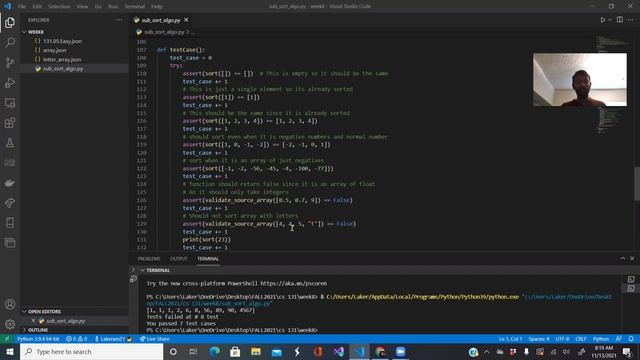The height and width of the screenshot is (360, 640).
Task: Split the editor to the right
Action: (x=620, y=20)
